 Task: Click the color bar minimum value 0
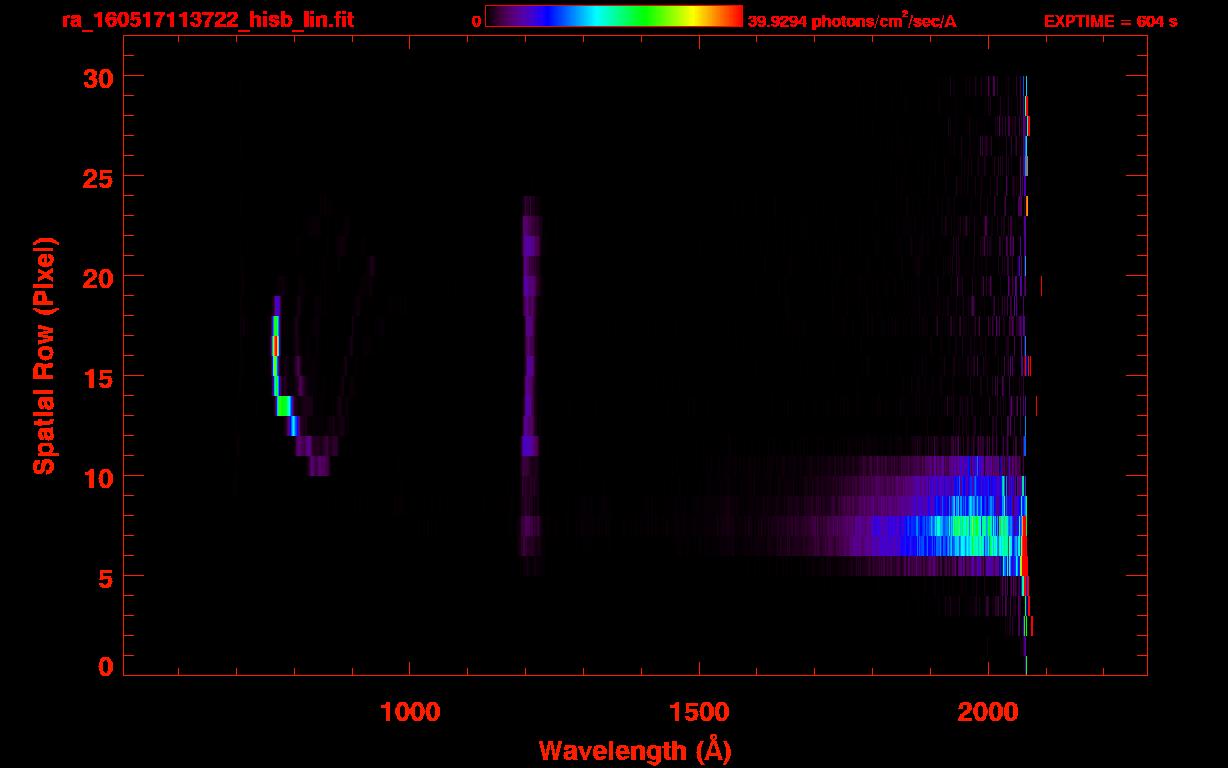click(x=476, y=21)
